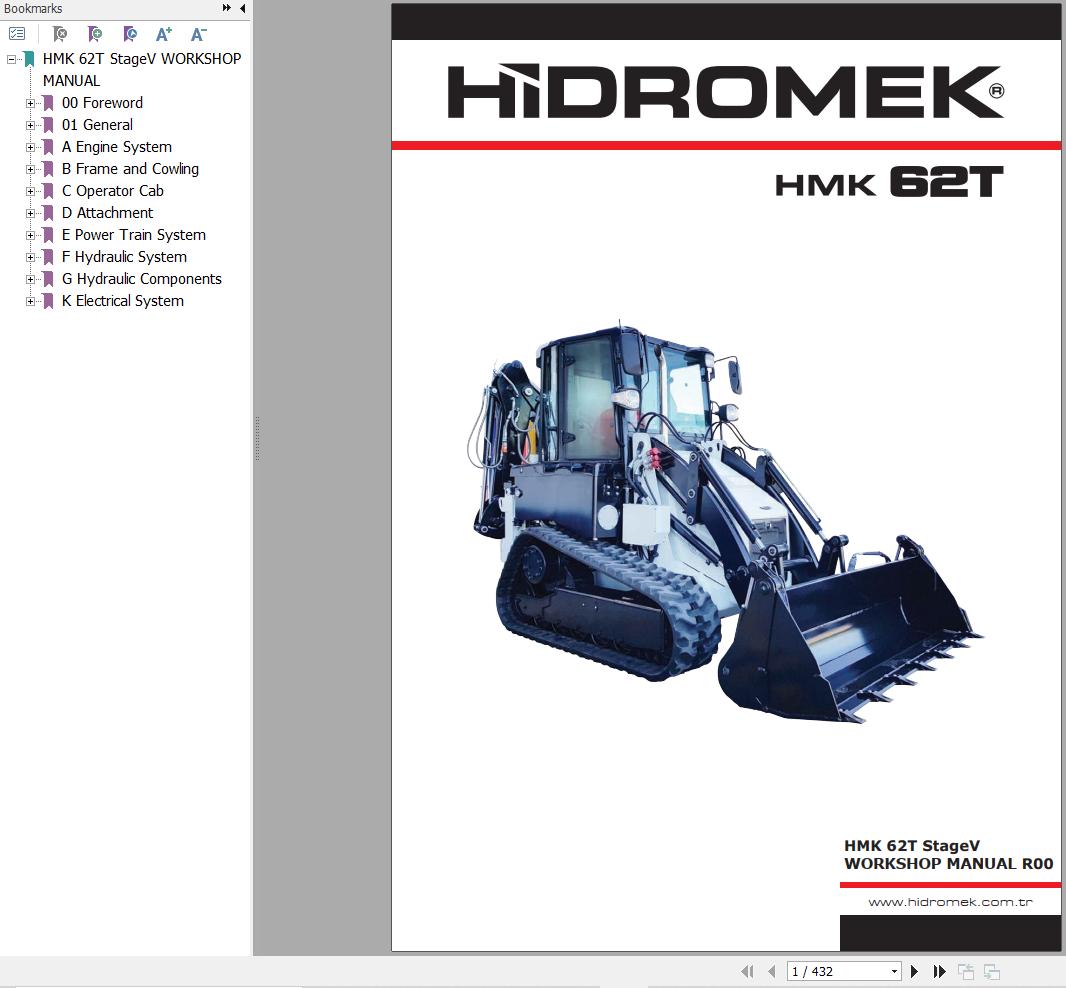Click the delete bookmark icon
This screenshot has height=988, width=1066.
60,34
